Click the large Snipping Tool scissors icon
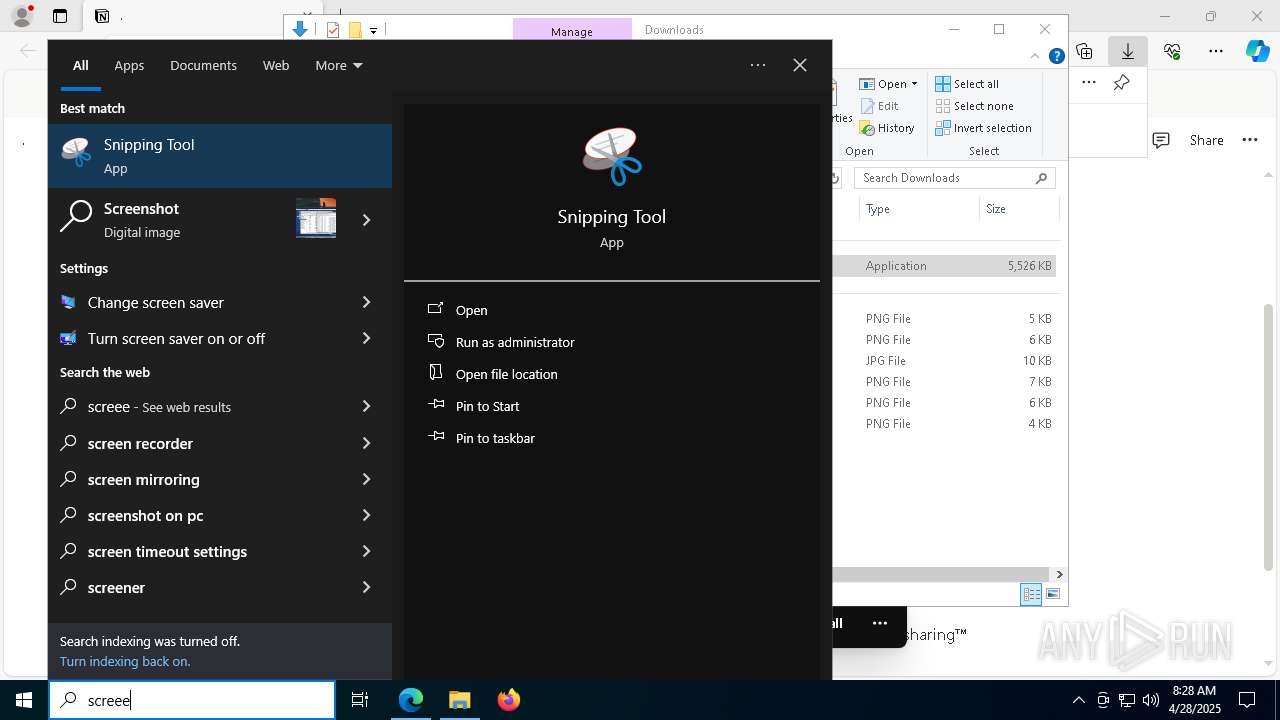The image size is (1280, 720). click(612, 157)
